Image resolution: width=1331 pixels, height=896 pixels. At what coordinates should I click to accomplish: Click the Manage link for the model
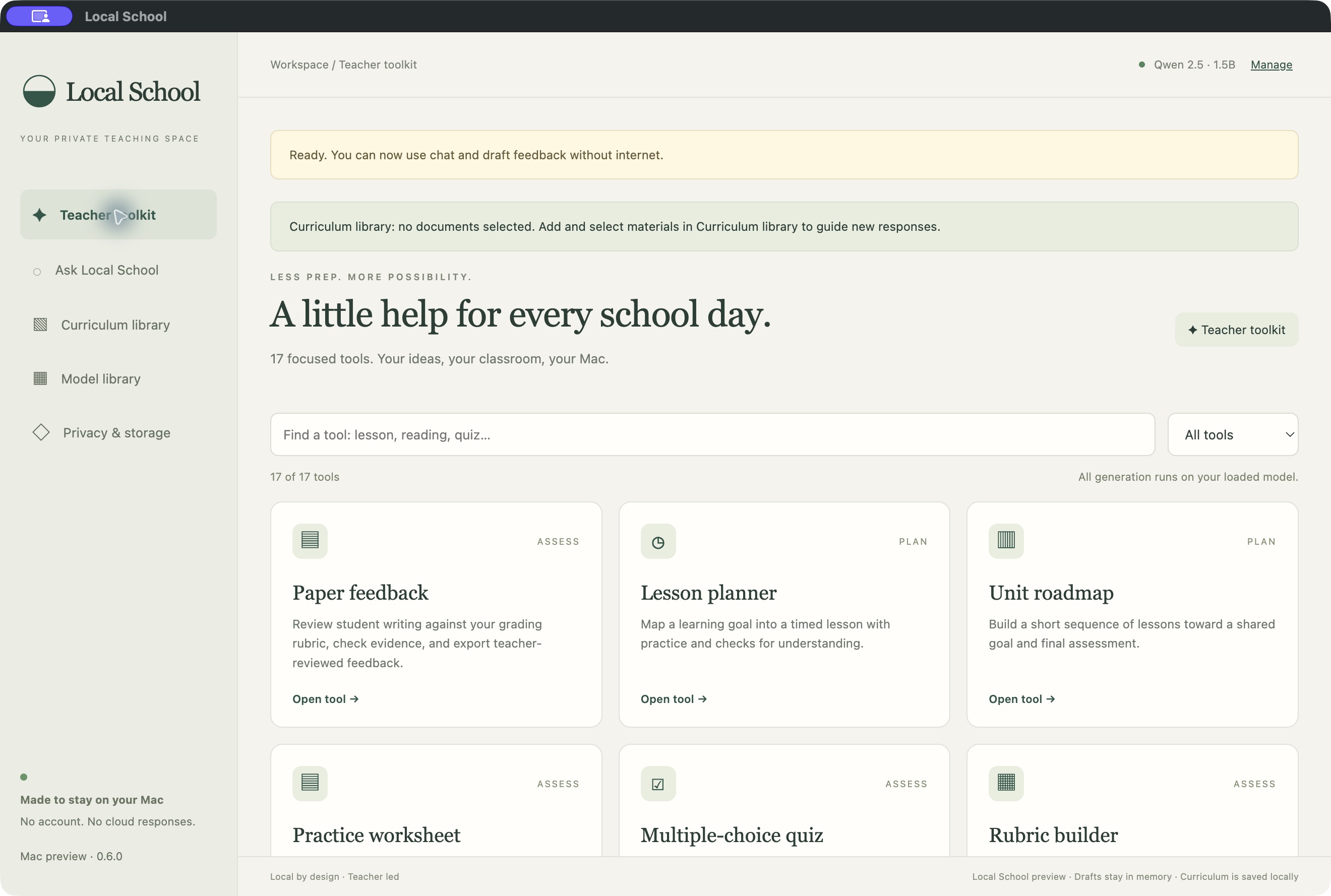[x=1271, y=65]
